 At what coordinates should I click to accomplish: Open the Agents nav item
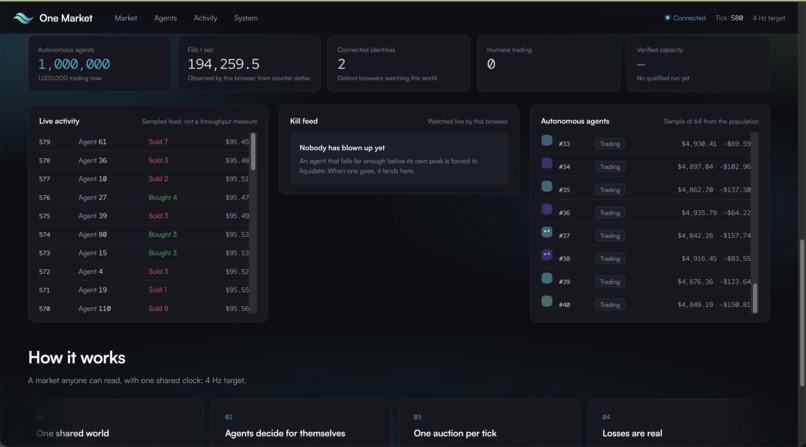coord(165,18)
